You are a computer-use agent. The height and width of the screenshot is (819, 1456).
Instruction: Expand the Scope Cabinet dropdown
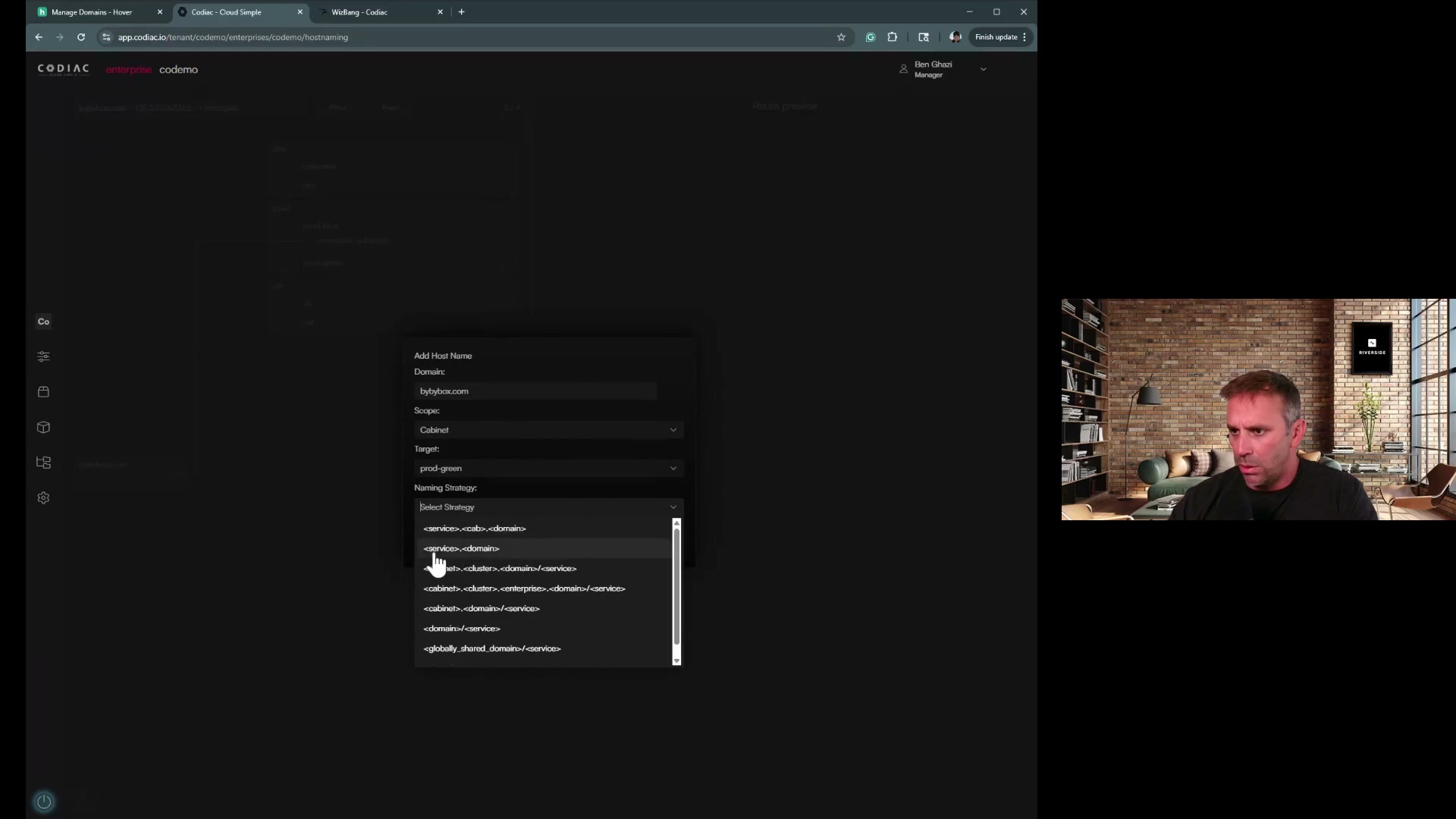548,430
